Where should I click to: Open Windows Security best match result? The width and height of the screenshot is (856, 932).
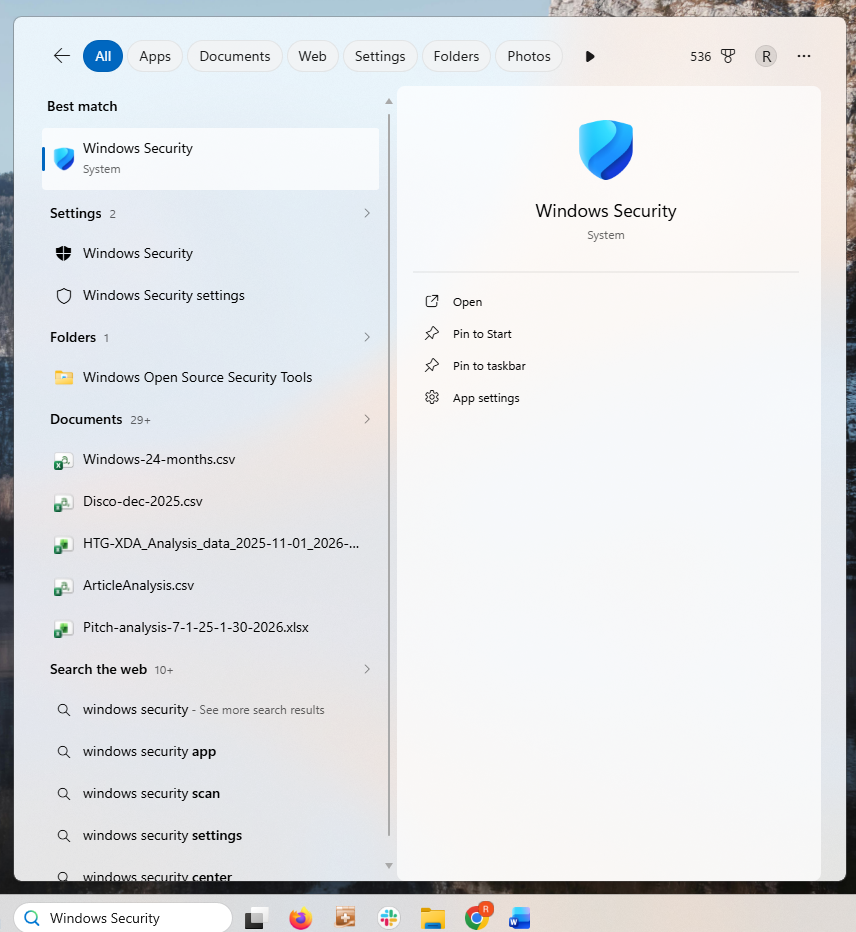(210, 159)
